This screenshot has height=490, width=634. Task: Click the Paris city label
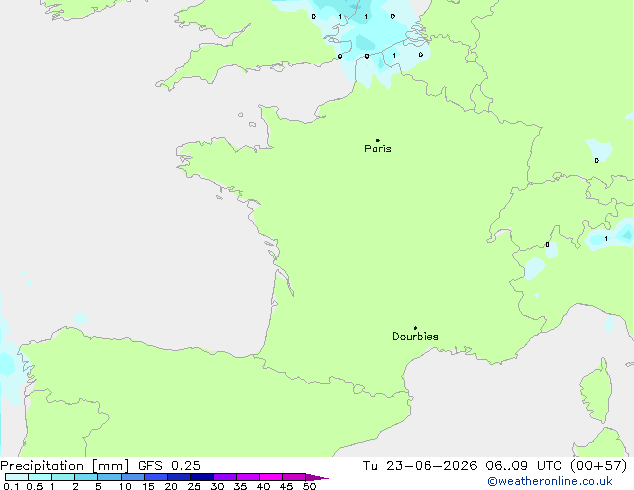coord(378,149)
